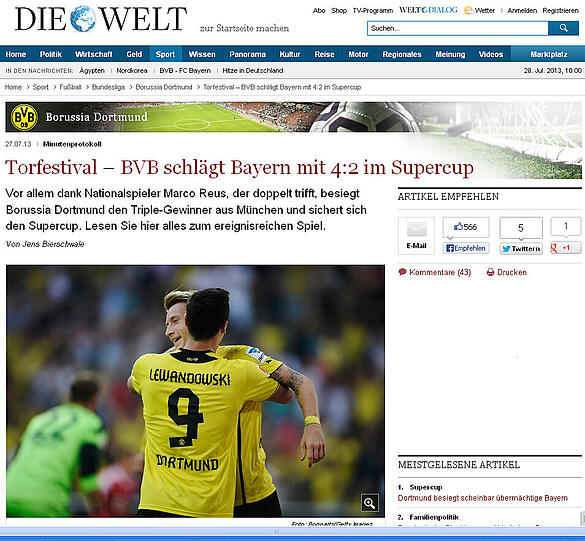The width and height of the screenshot is (585, 541).
Task: Open the Panorama section
Action: [x=247, y=54]
